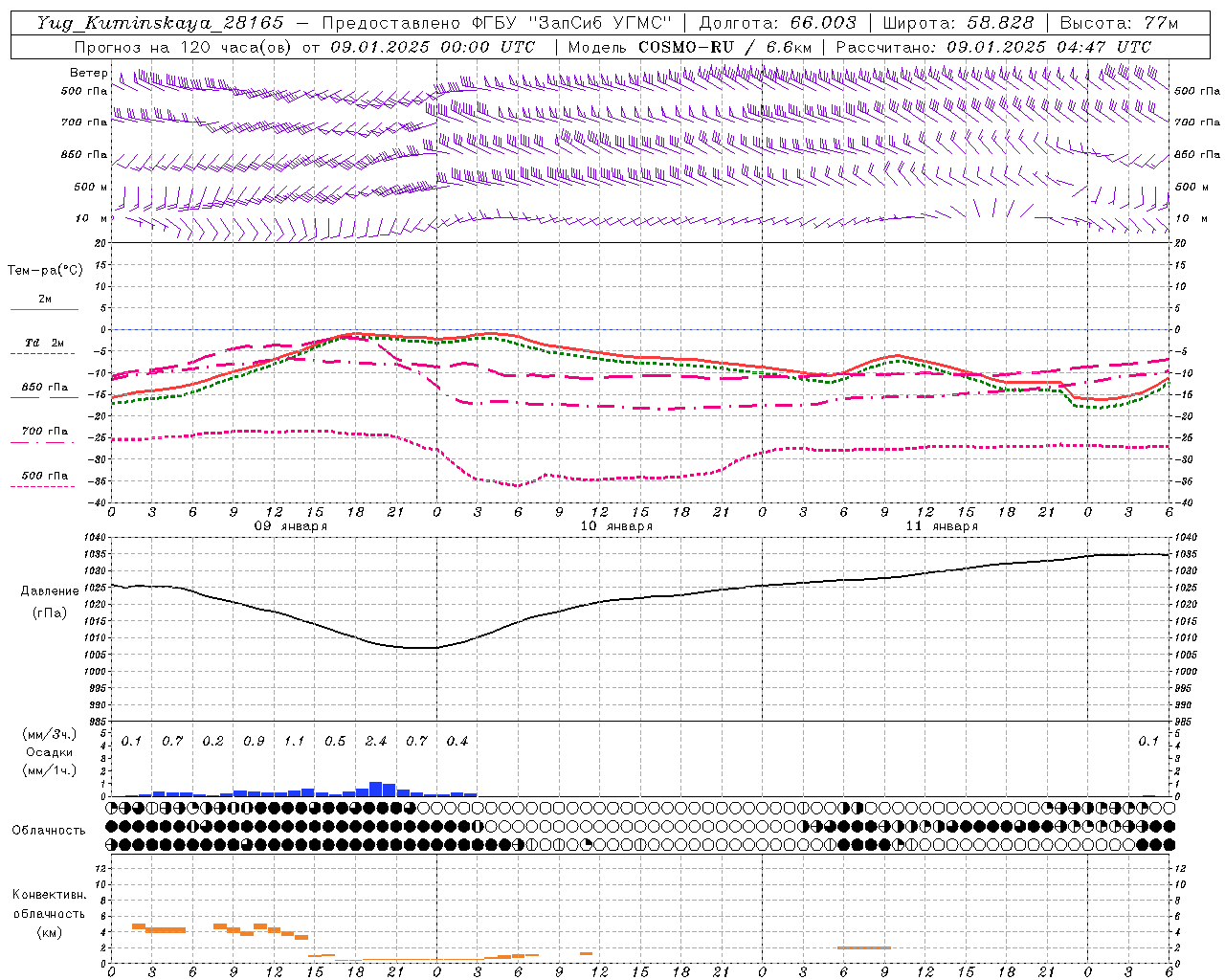Viewport: 1225px width, 980px height.
Task: Click the 10 января date label
Action: coord(616,526)
